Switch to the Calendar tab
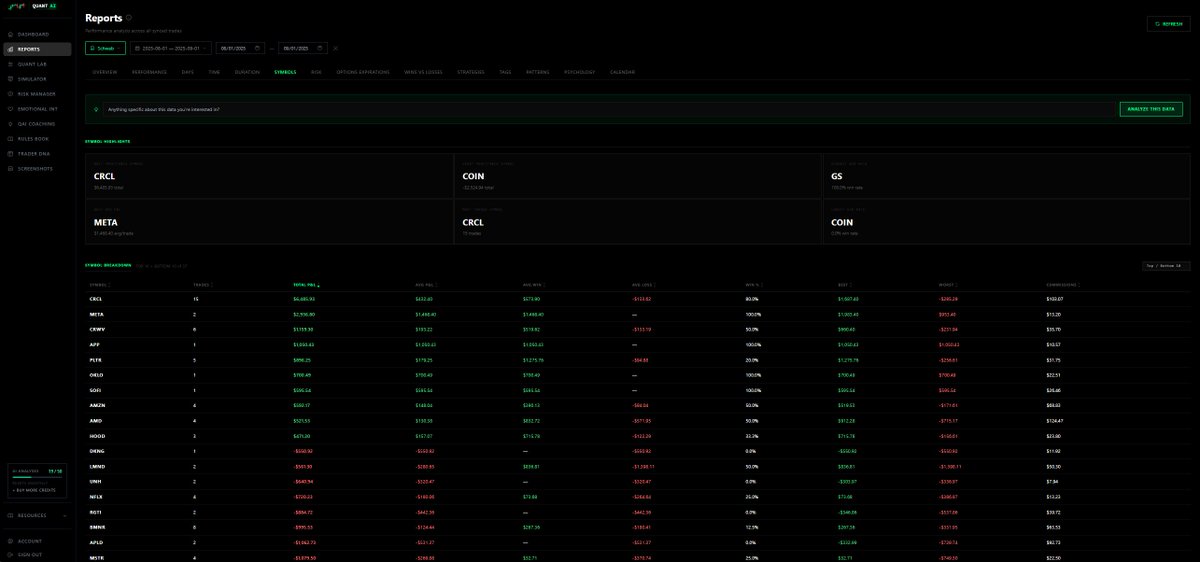 [x=622, y=72]
